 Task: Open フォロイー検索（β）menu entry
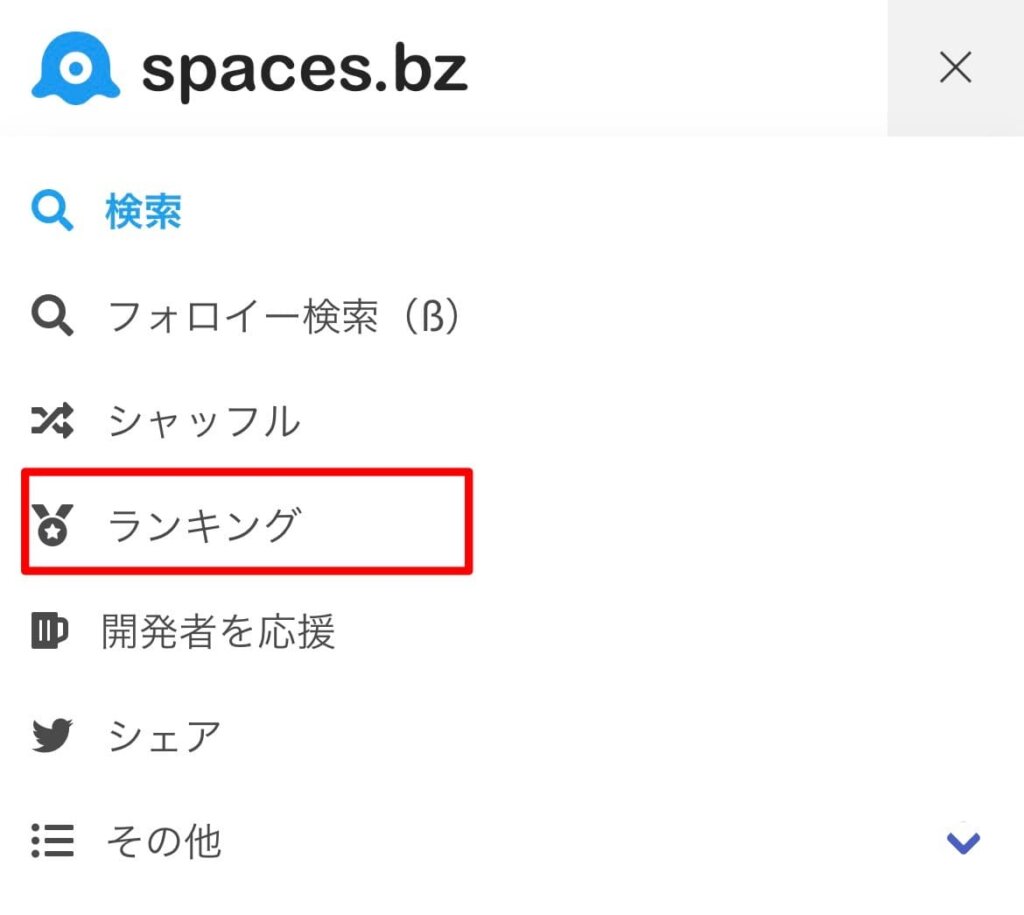pyautogui.click(x=284, y=317)
